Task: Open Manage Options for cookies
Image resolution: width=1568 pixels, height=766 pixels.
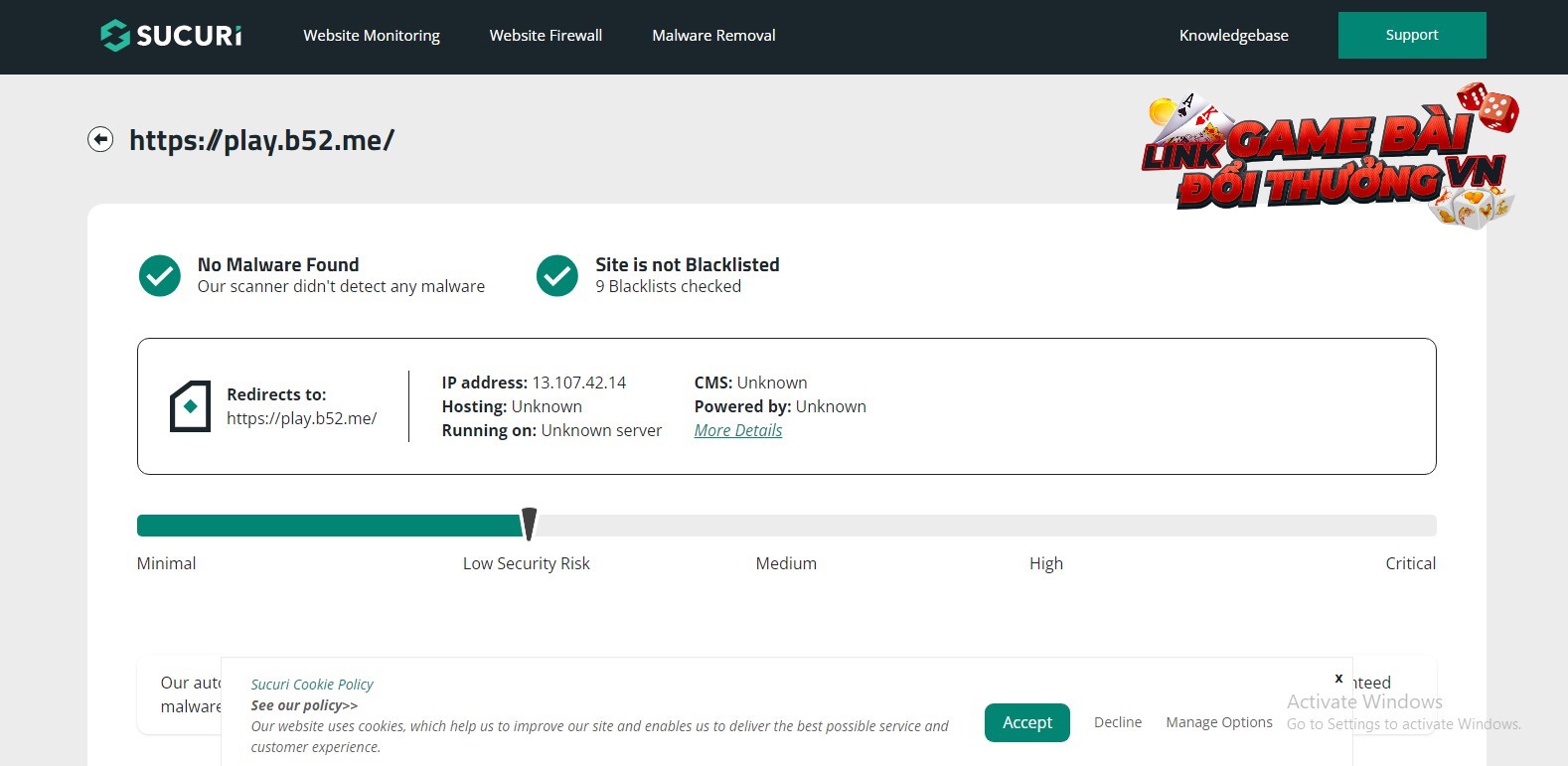Action: click(1219, 722)
